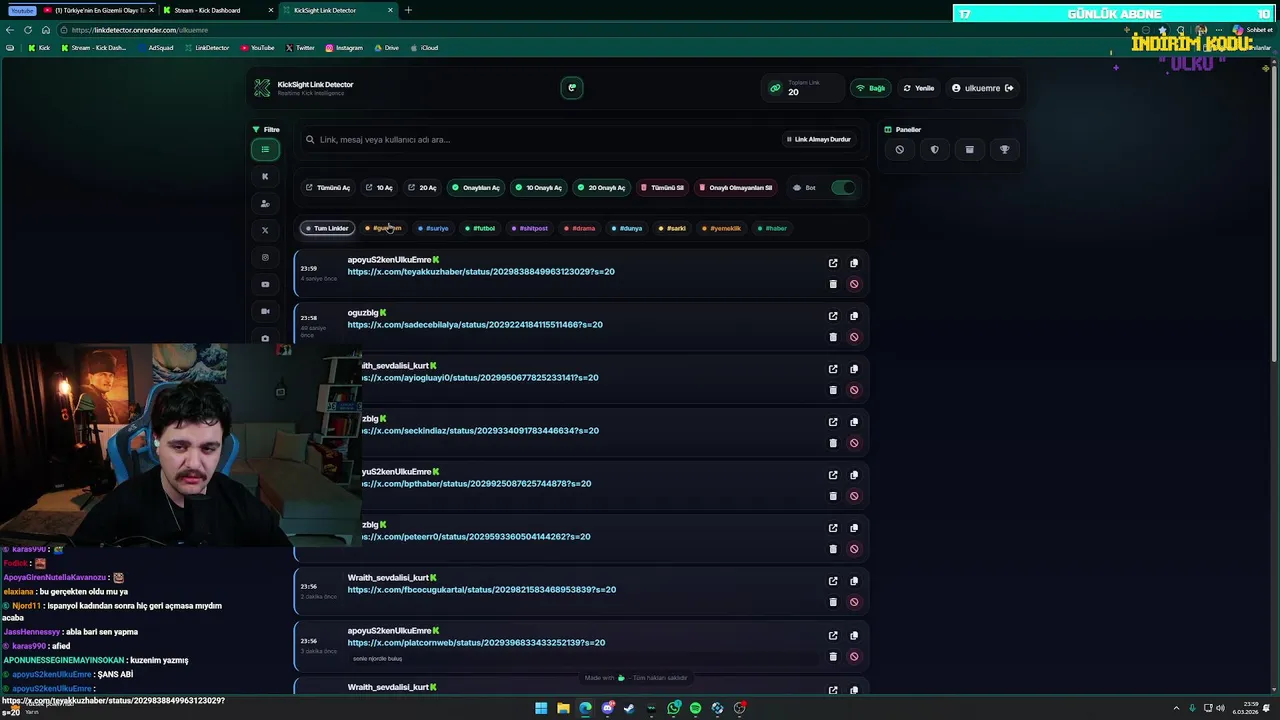
Task: Block sender of bpthaber link
Action: (854, 496)
